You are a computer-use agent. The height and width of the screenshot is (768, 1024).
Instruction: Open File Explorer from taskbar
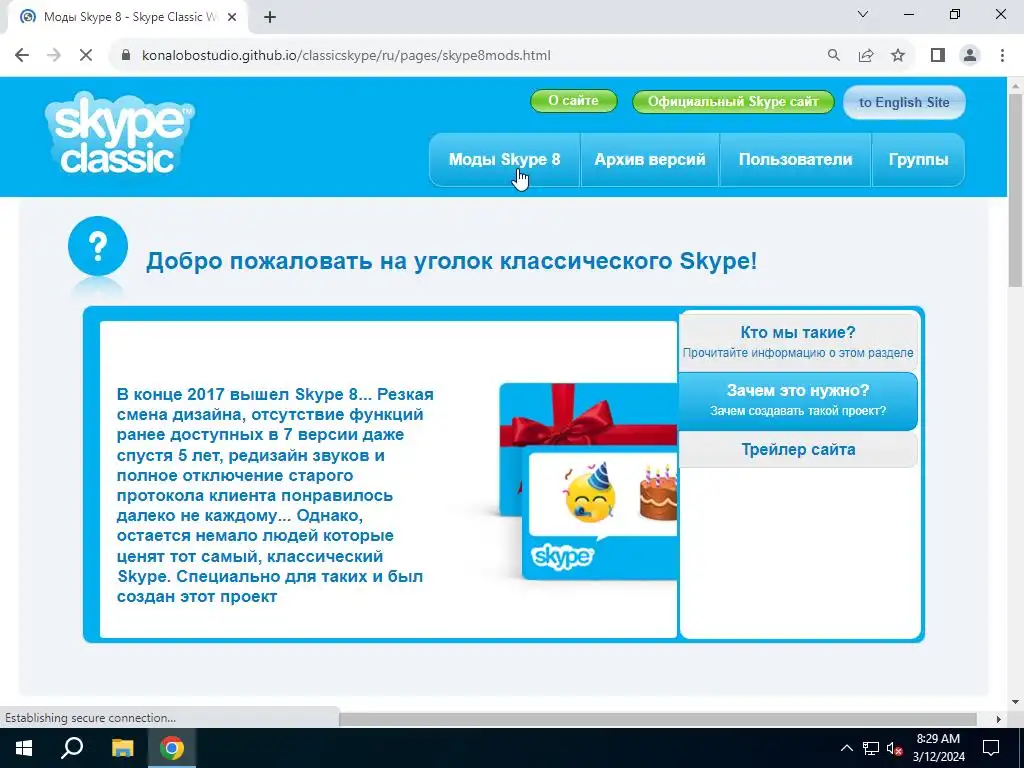coord(122,748)
